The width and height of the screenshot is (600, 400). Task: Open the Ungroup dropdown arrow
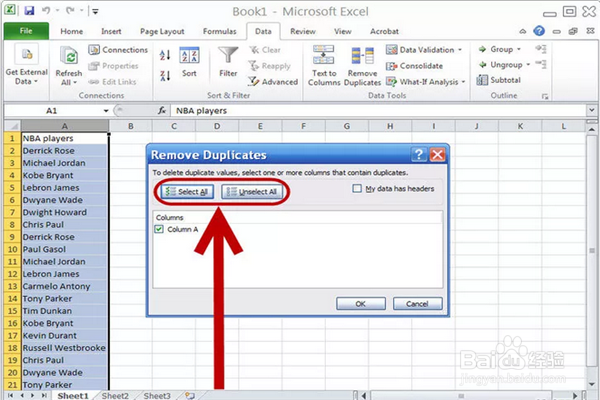528,65
